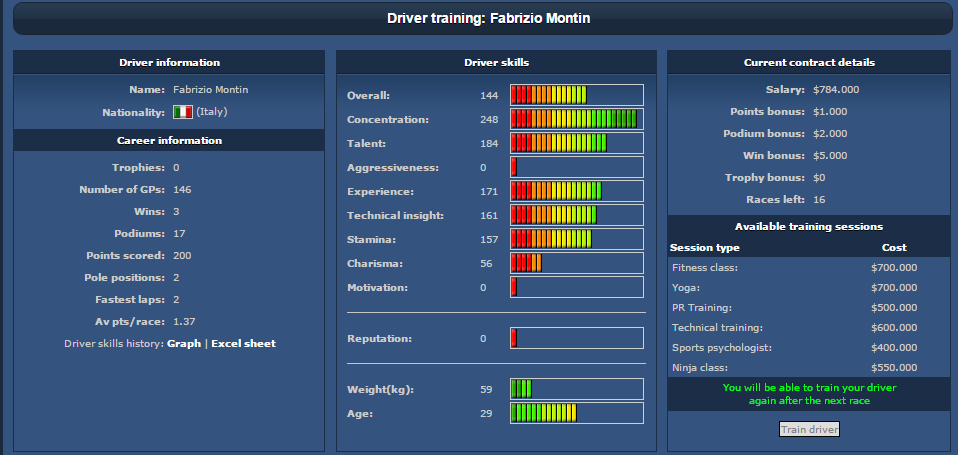Screen dimensions: 958x455
Task: Click the Weight(kg) bar
Action: 577,389
